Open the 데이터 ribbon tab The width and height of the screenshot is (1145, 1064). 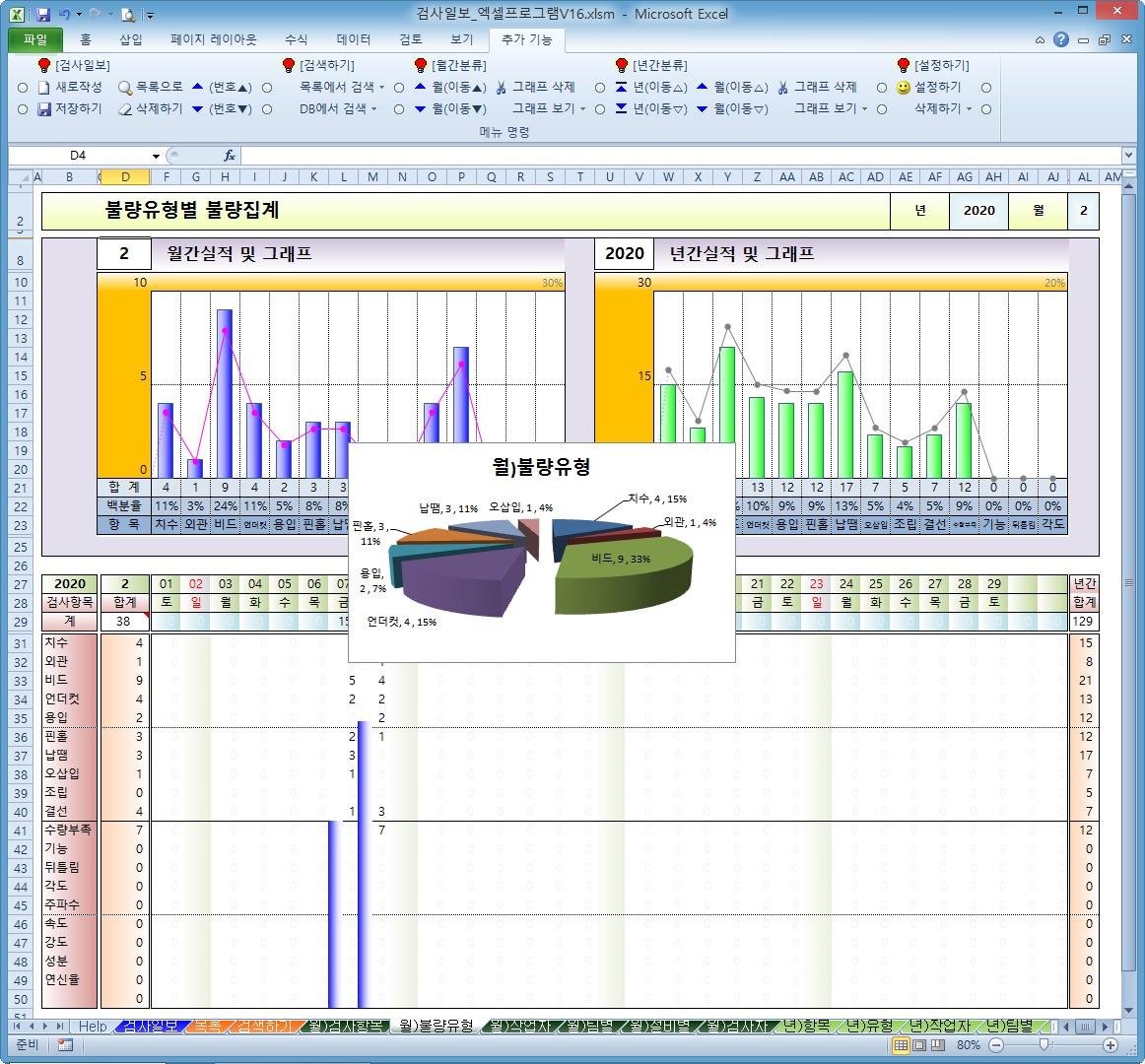354,39
